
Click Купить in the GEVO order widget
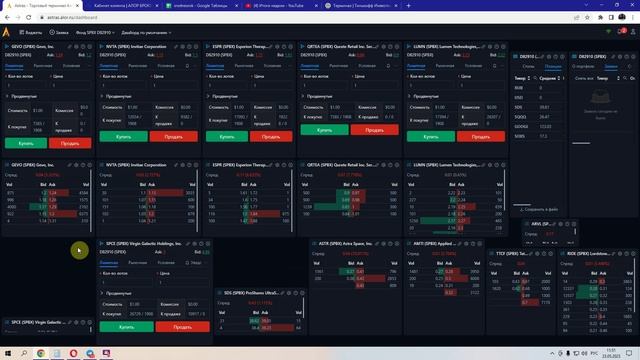26,143
